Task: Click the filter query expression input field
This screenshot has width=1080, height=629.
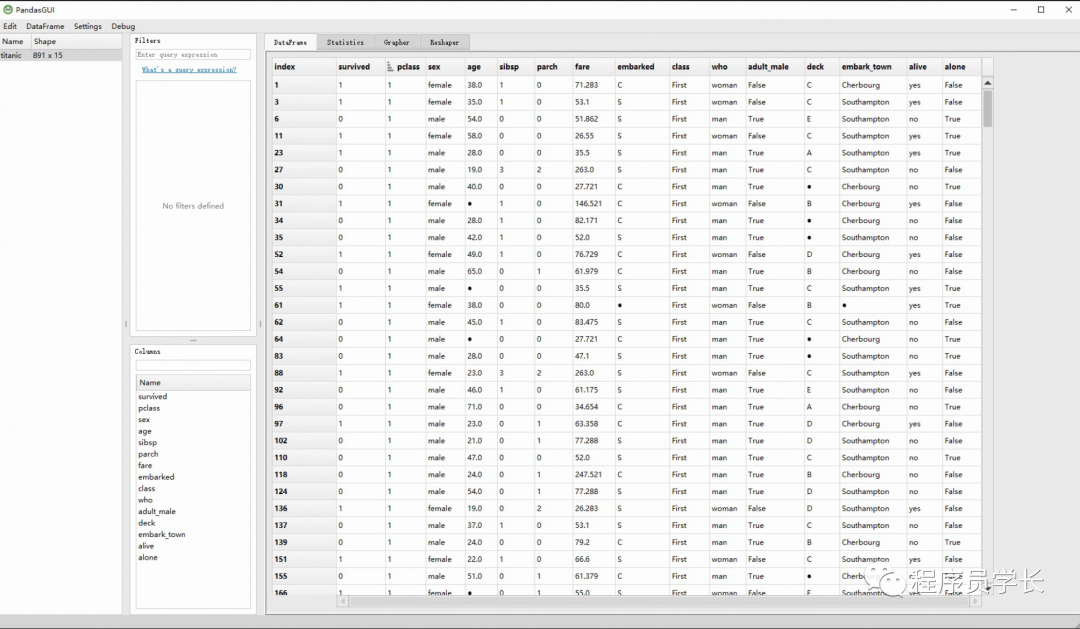Action: pyautogui.click(x=193, y=54)
